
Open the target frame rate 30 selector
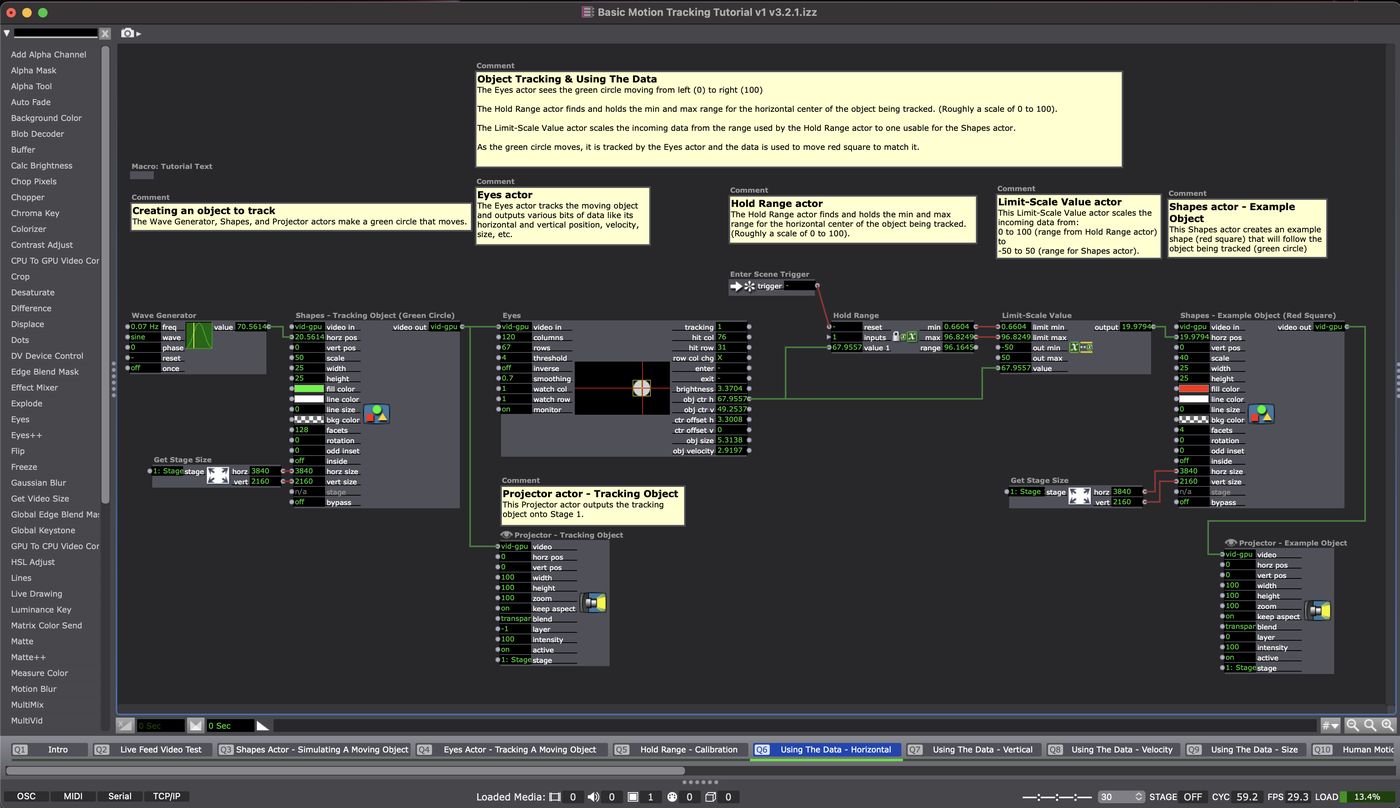[x=1120, y=797]
